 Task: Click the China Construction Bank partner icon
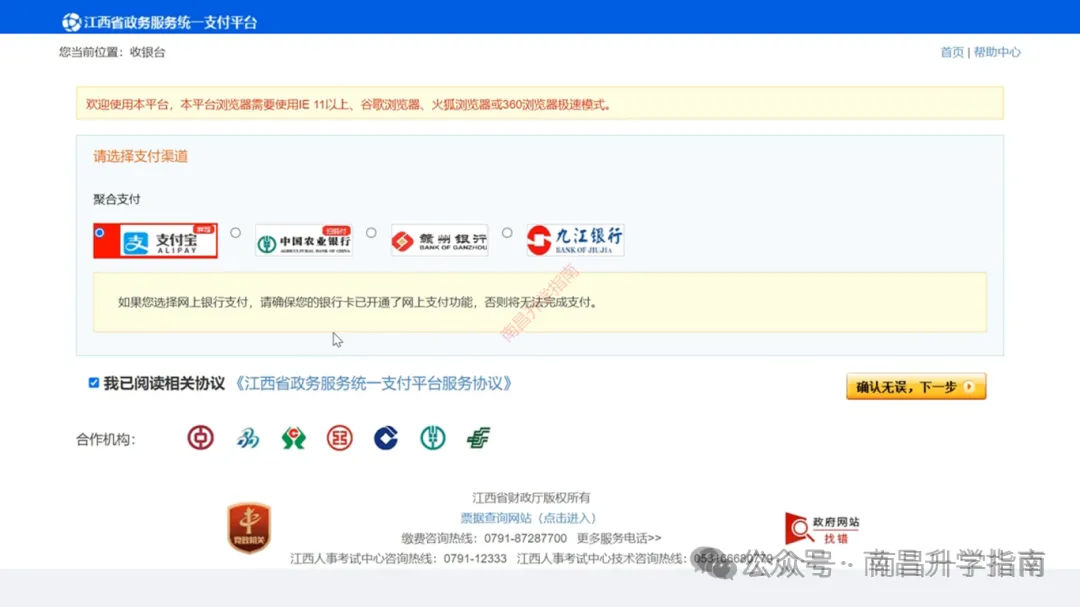pos(386,438)
